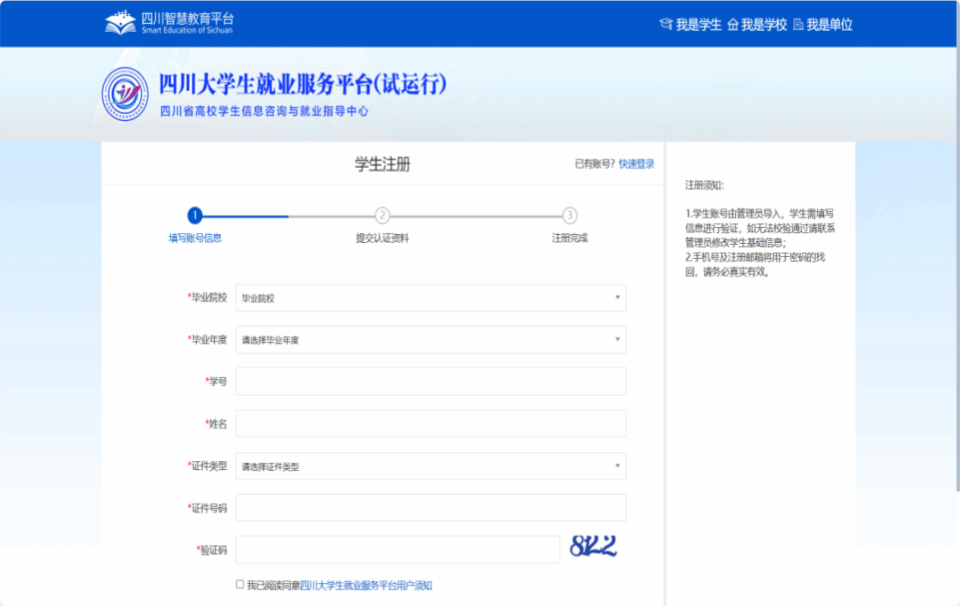Viewport: 960px width, 606px height.
Task: Open the 毕业院校 dropdown
Action: pos(431,297)
